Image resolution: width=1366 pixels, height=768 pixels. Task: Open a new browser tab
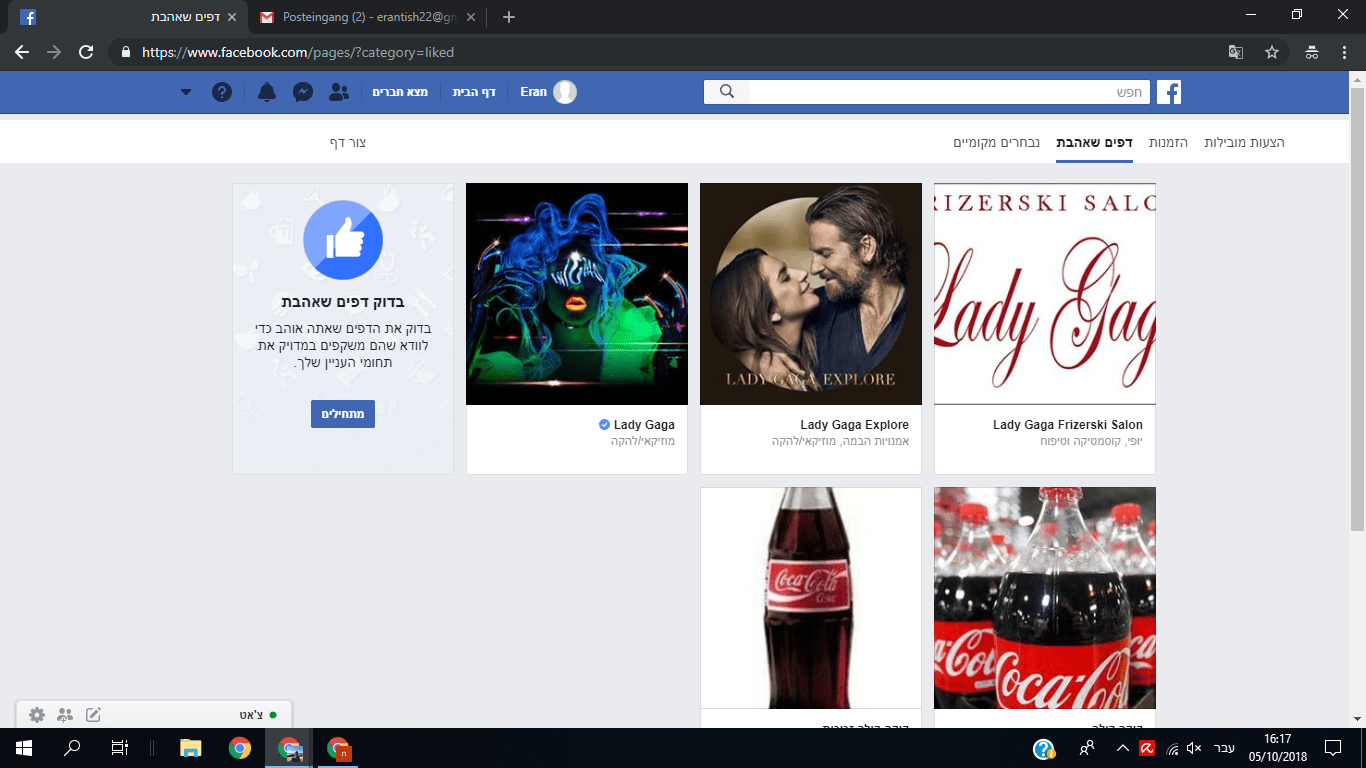point(509,17)
